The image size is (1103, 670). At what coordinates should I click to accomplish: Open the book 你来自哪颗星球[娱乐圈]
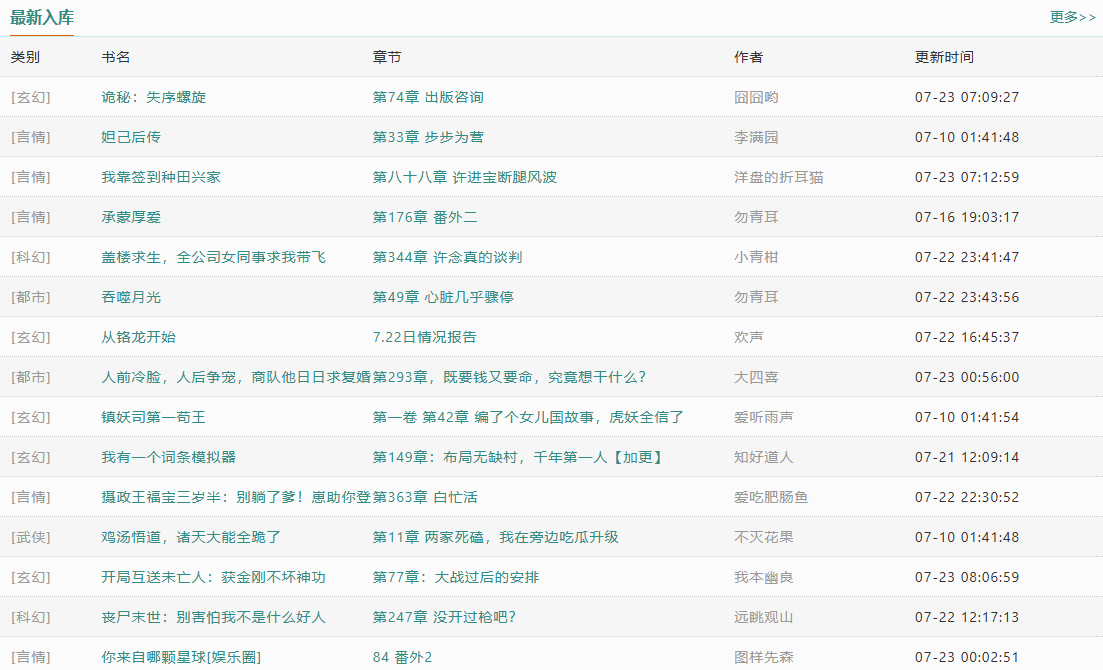coord(181,659)
